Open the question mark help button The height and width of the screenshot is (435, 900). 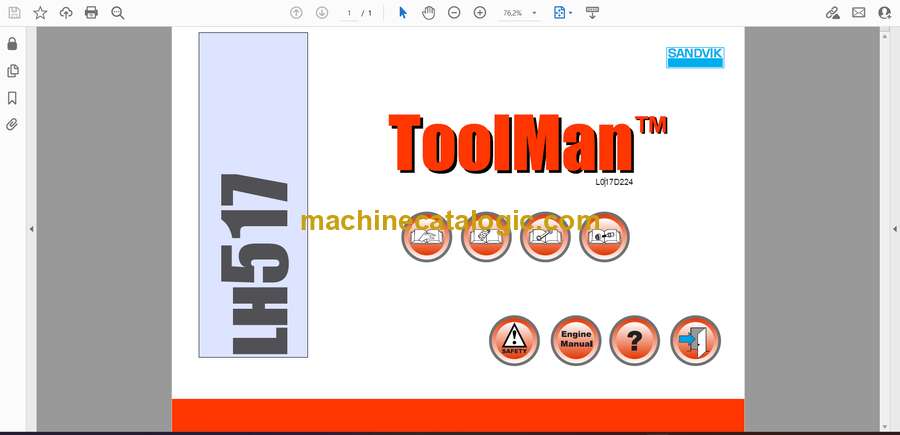point(634,340)
